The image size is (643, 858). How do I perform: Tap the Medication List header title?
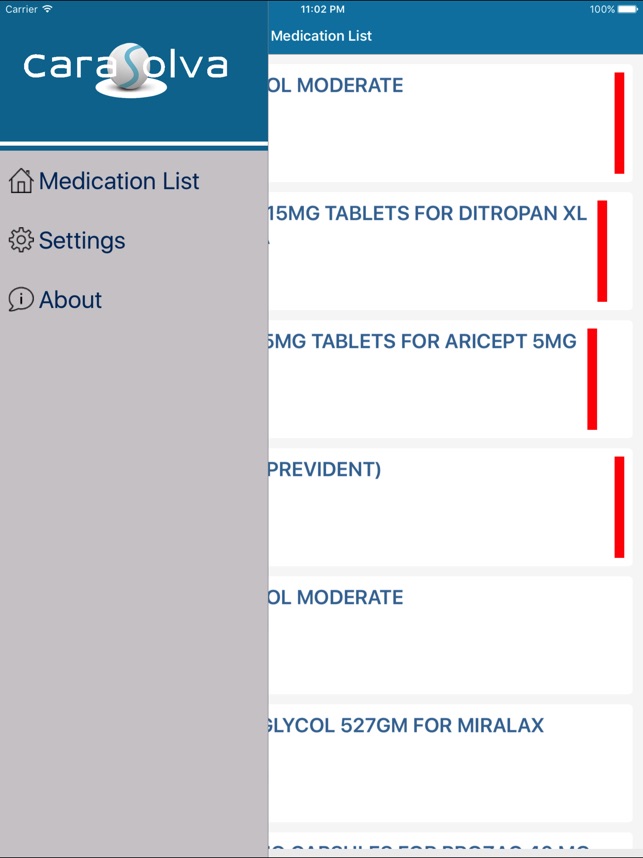tap(321, 36)
